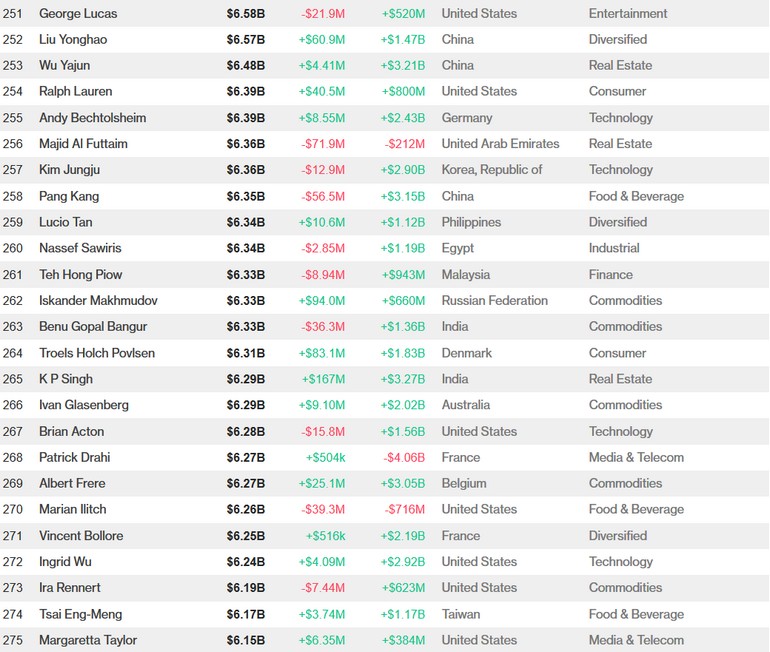770x652 pixels.
Task: Click on Margaretta Taylor's name
Action: coord(88,640)
